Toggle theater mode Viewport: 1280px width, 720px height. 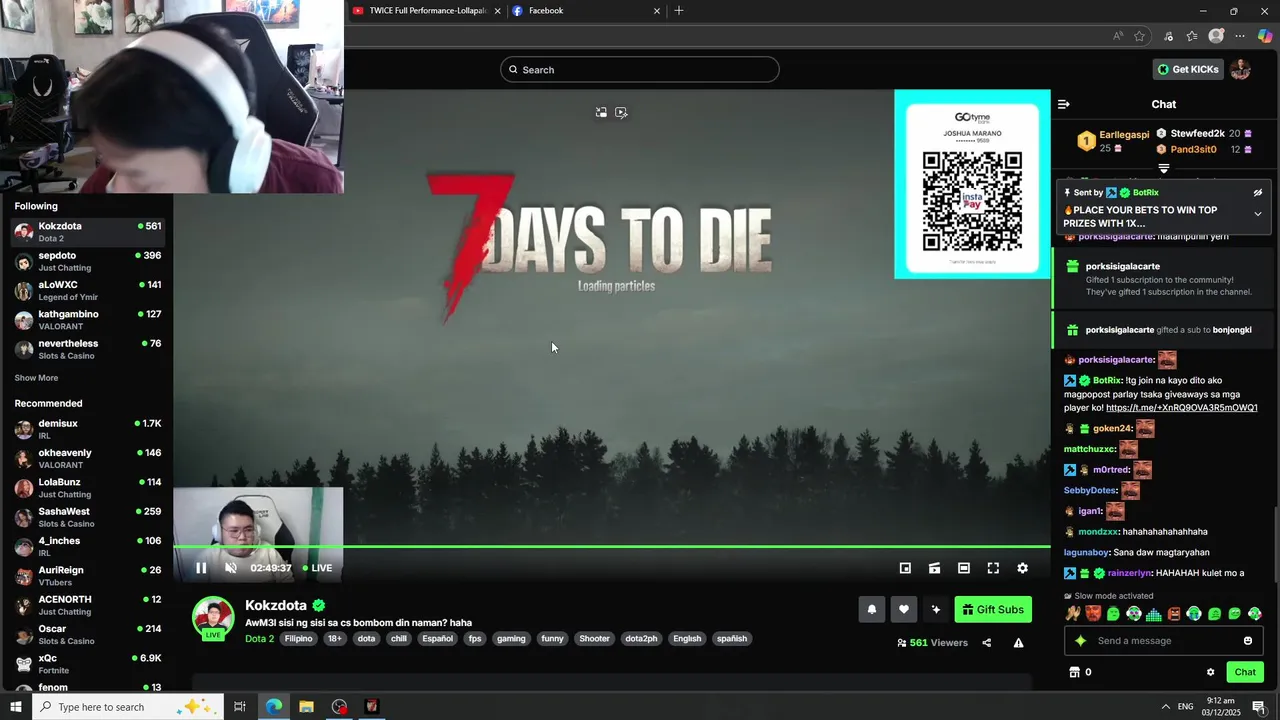[x=964, y=568]
